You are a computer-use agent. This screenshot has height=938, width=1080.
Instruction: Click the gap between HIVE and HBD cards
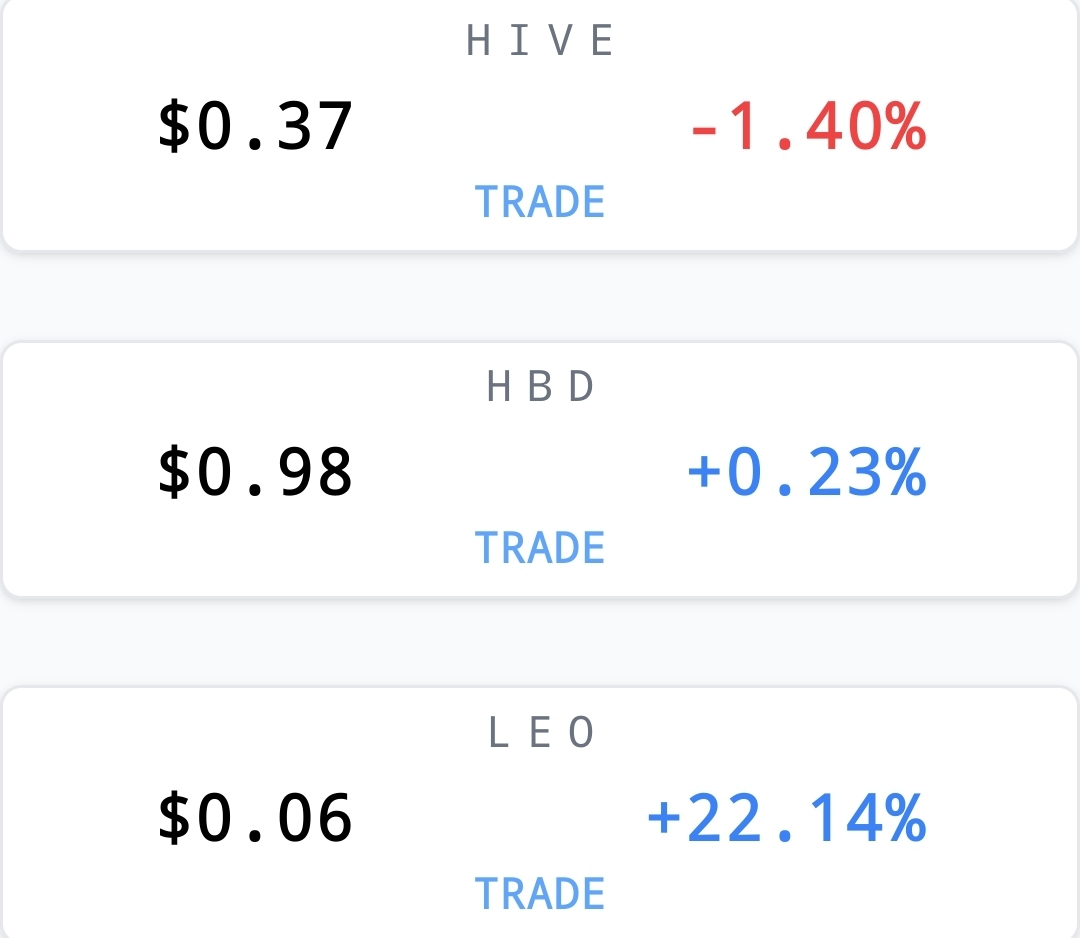[x=540, y=296]
